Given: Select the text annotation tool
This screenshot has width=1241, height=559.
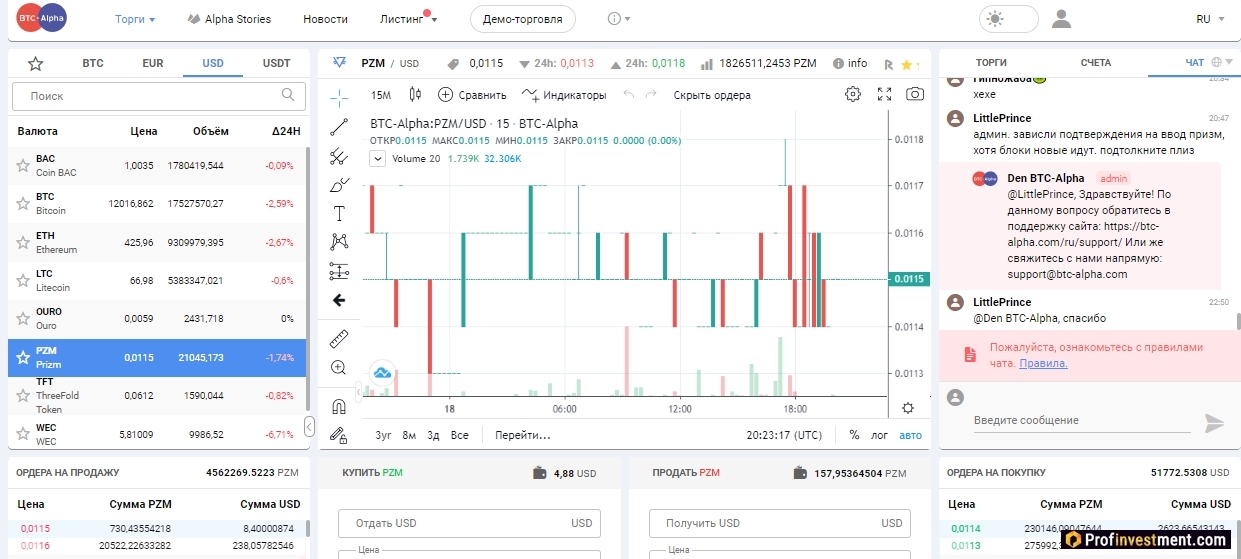Looking at the screenshot, I should pos(339,213).
